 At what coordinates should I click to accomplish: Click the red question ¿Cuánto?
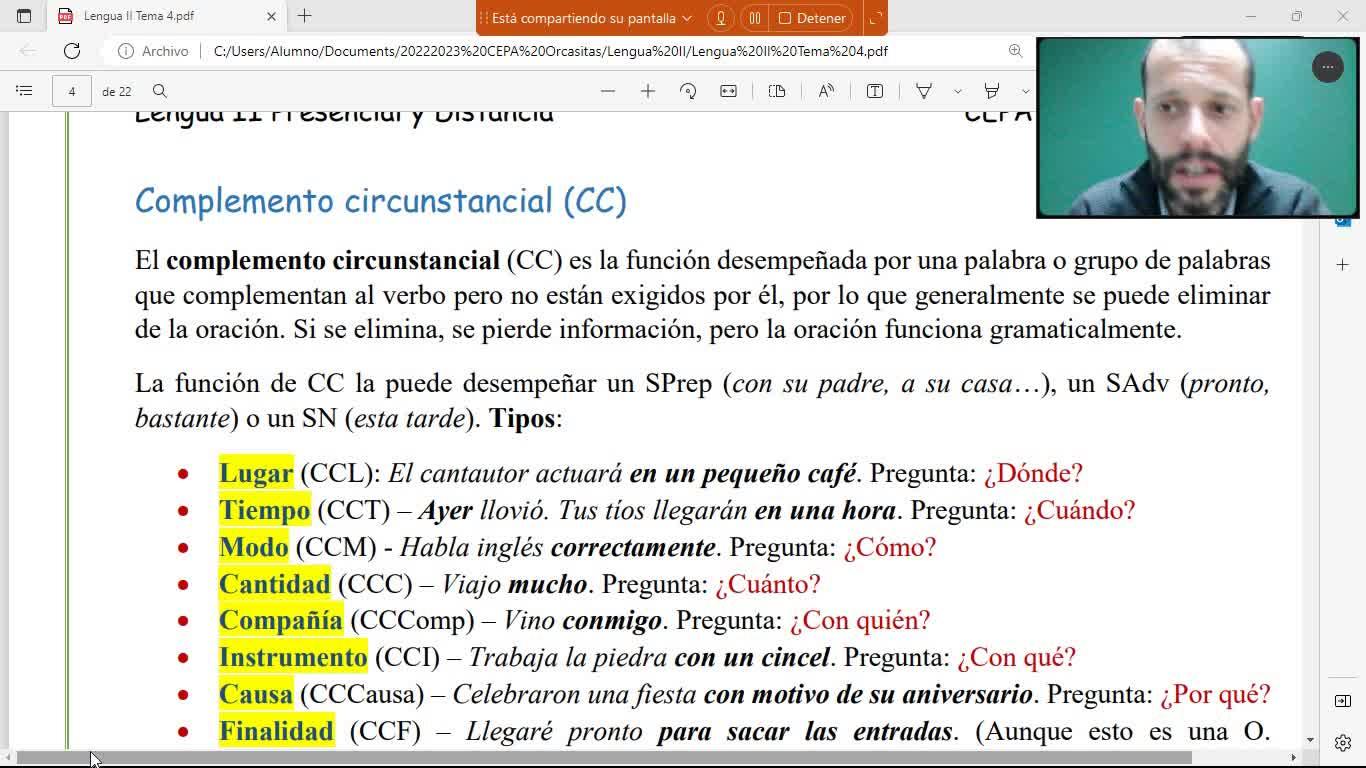point(768,584)
